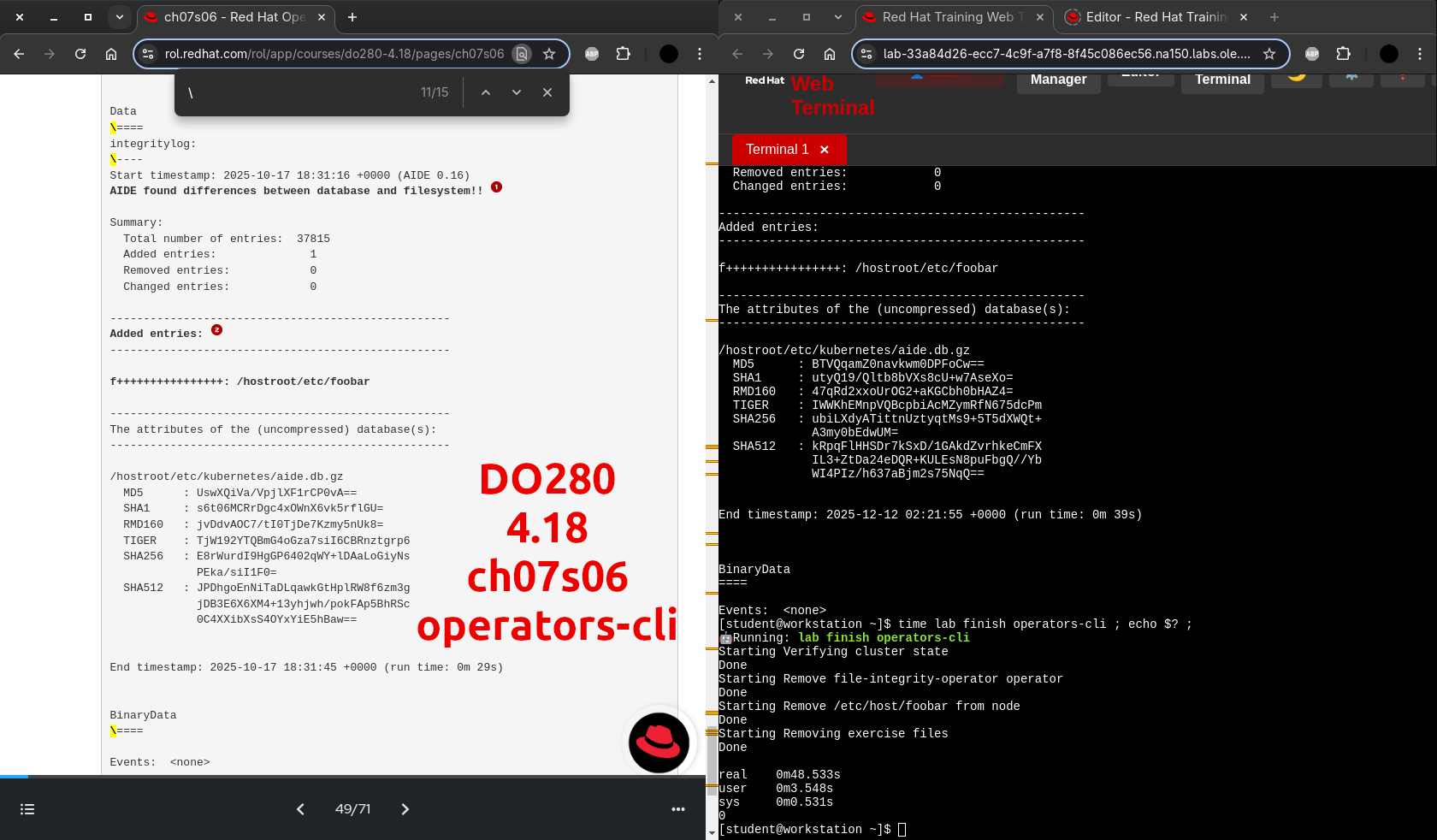Close the Terminal 1 tab

click(825, 150)
